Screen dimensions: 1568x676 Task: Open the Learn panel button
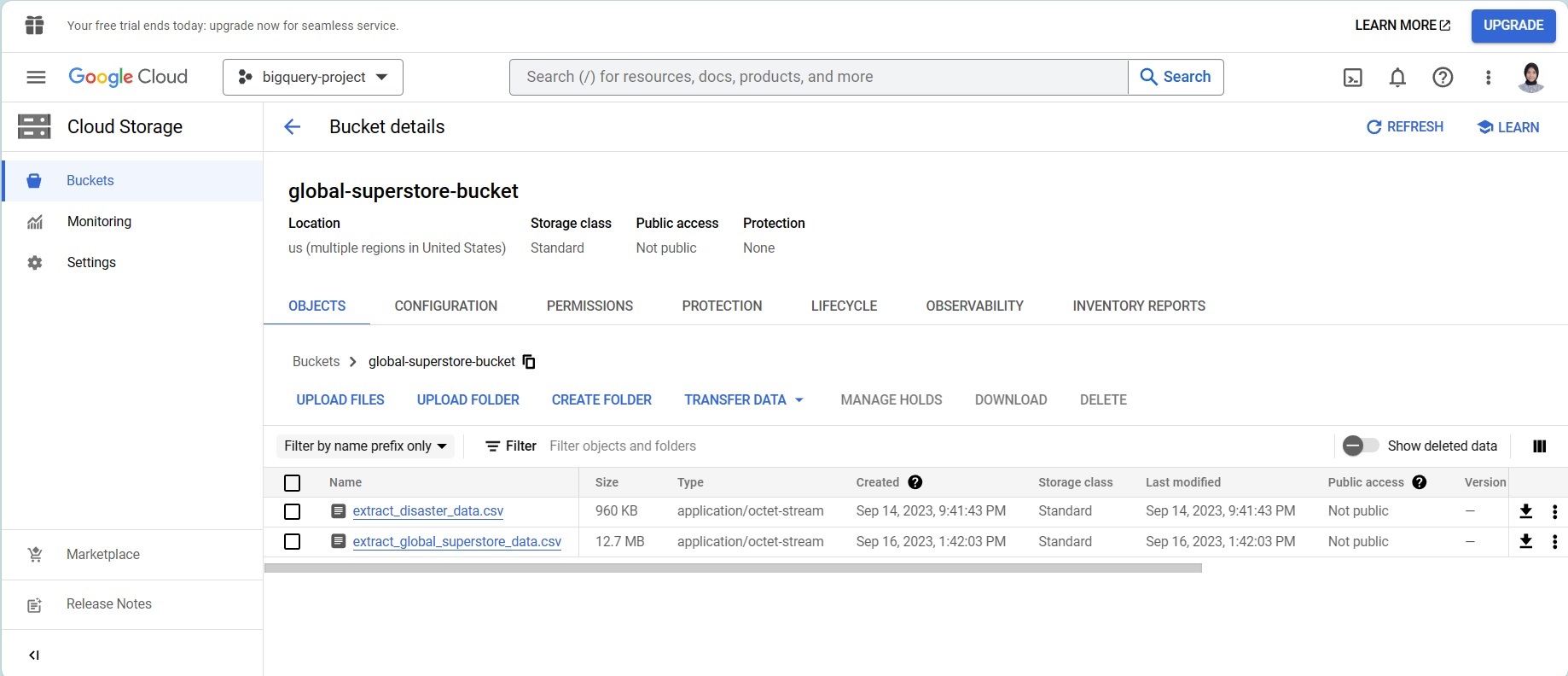[x=1508, y=127]
